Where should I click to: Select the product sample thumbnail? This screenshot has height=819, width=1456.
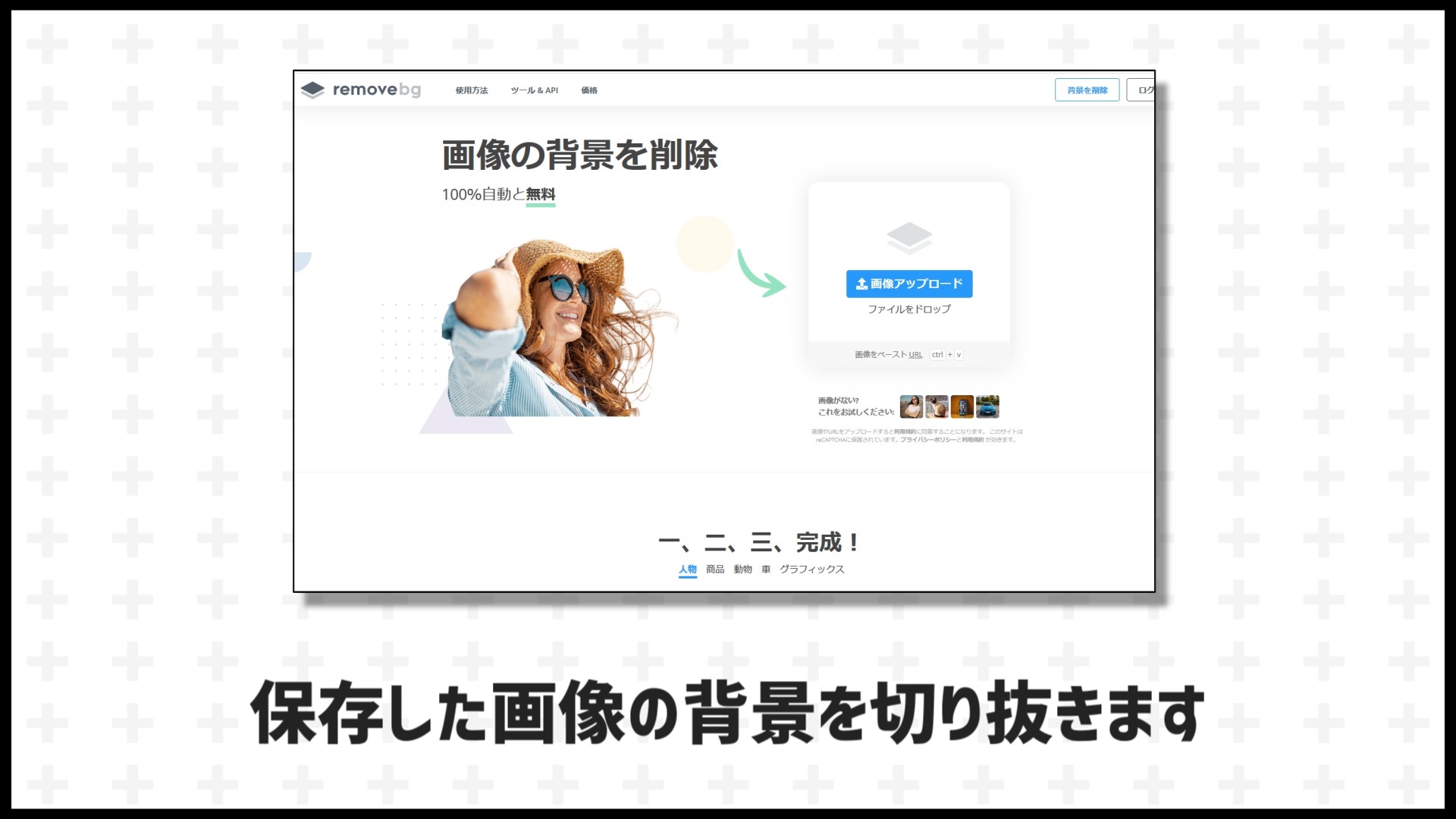pos(961,405)
